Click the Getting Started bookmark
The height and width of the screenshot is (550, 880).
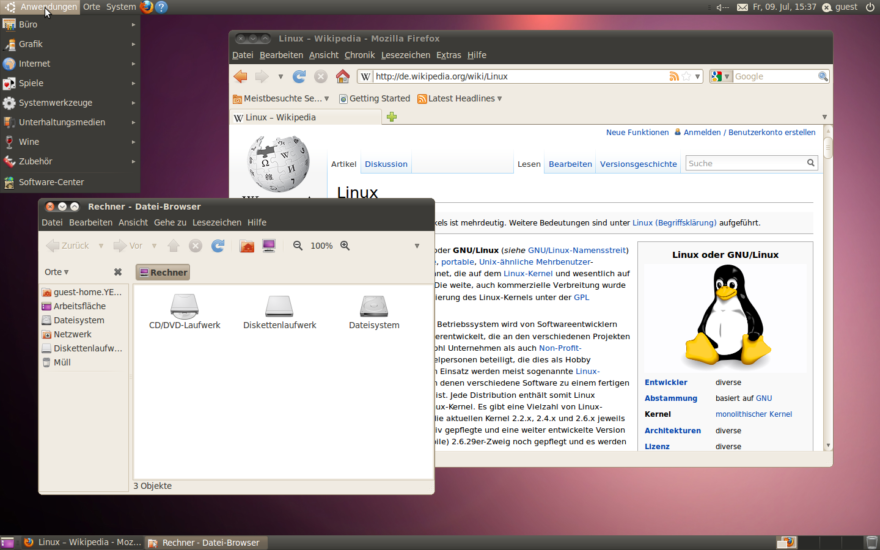point(374,98)
